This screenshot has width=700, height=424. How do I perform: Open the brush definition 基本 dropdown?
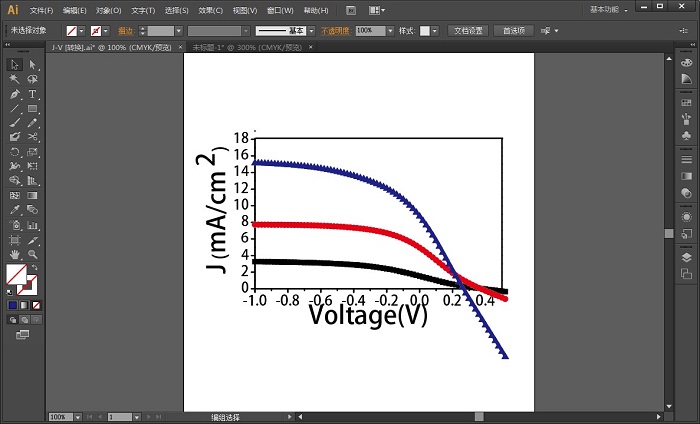click(312, 31)
